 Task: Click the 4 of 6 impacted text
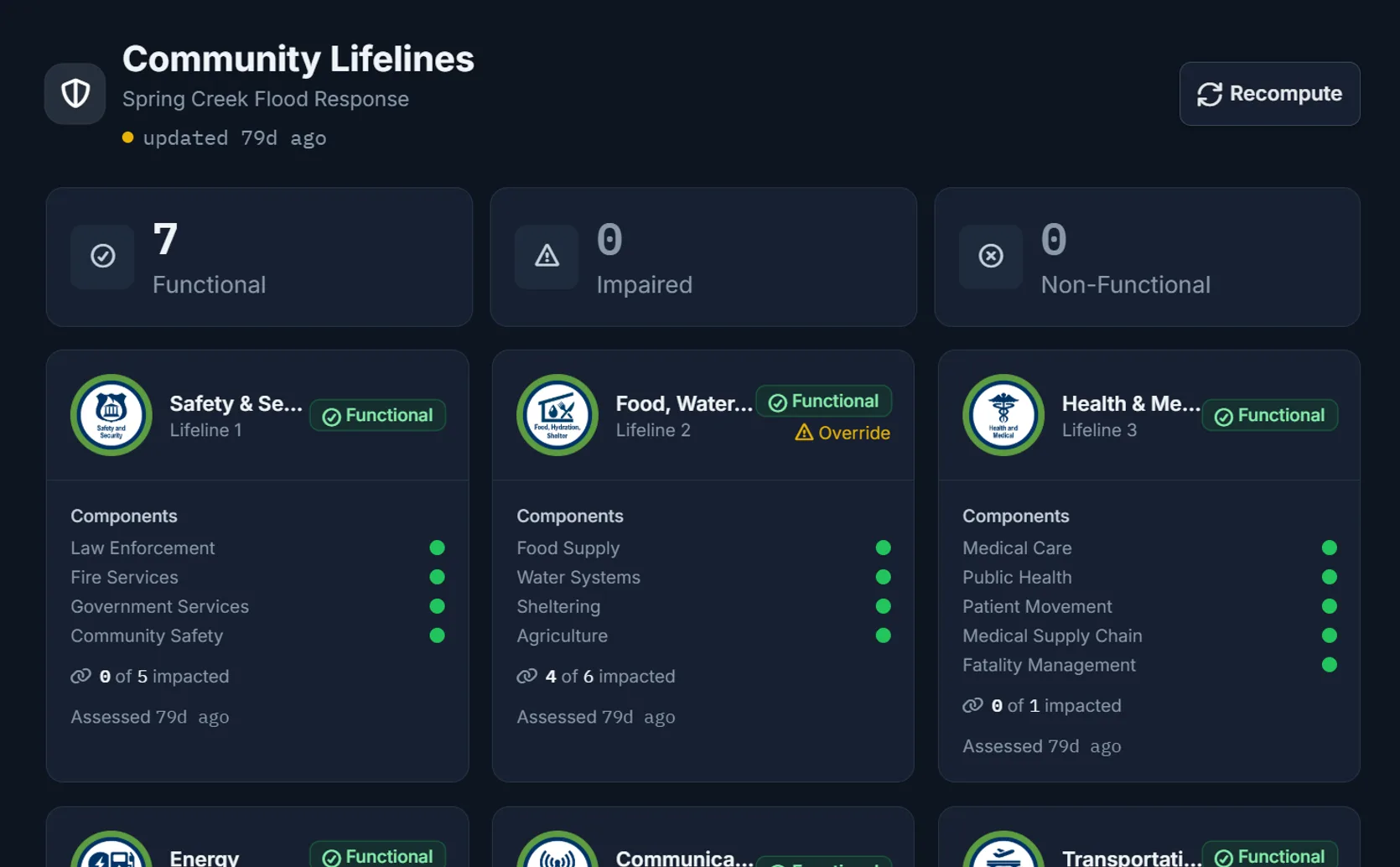coord(609,676)
